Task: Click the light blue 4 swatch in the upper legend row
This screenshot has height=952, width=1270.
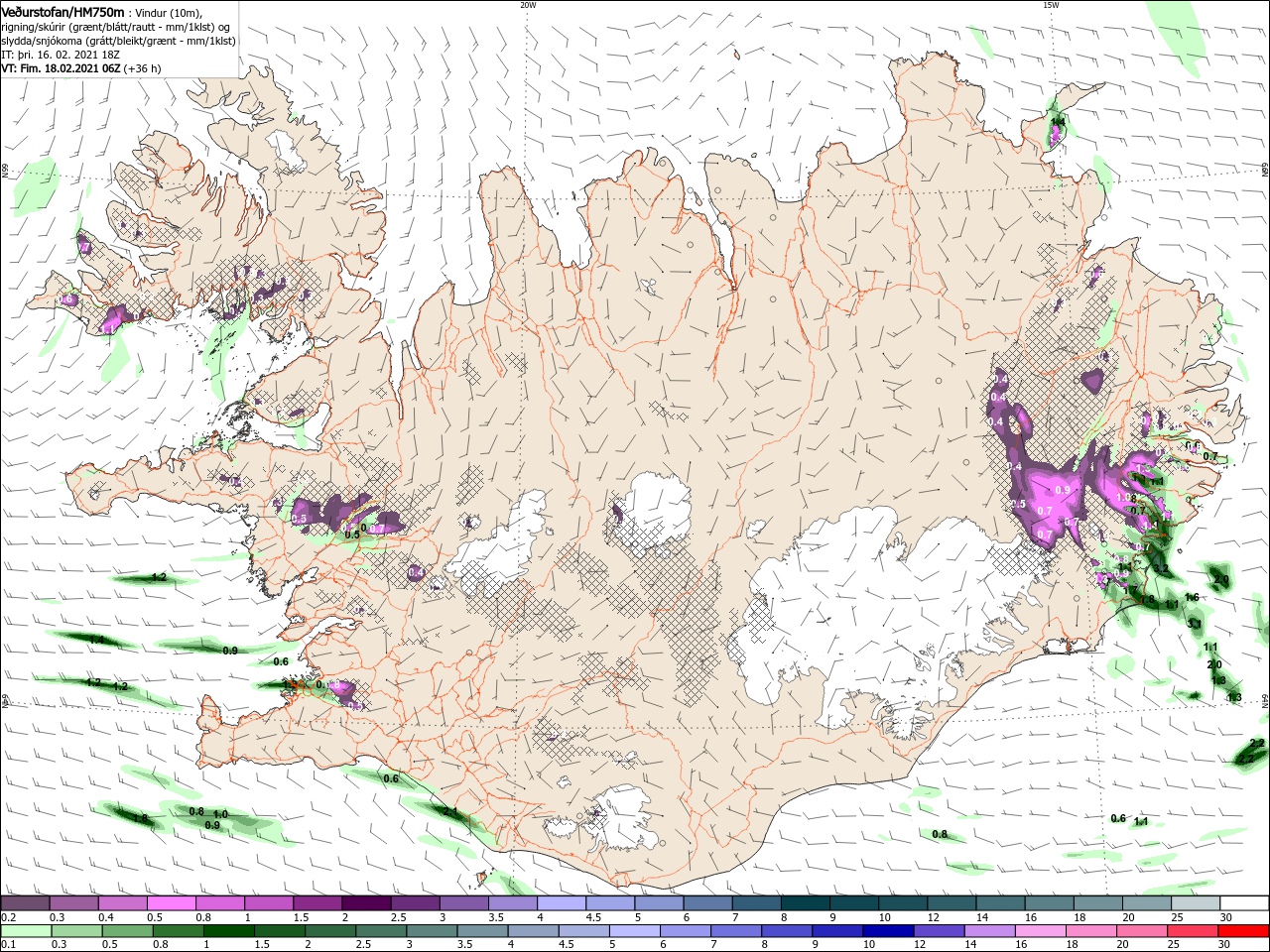Action: (x=562, y=903)
